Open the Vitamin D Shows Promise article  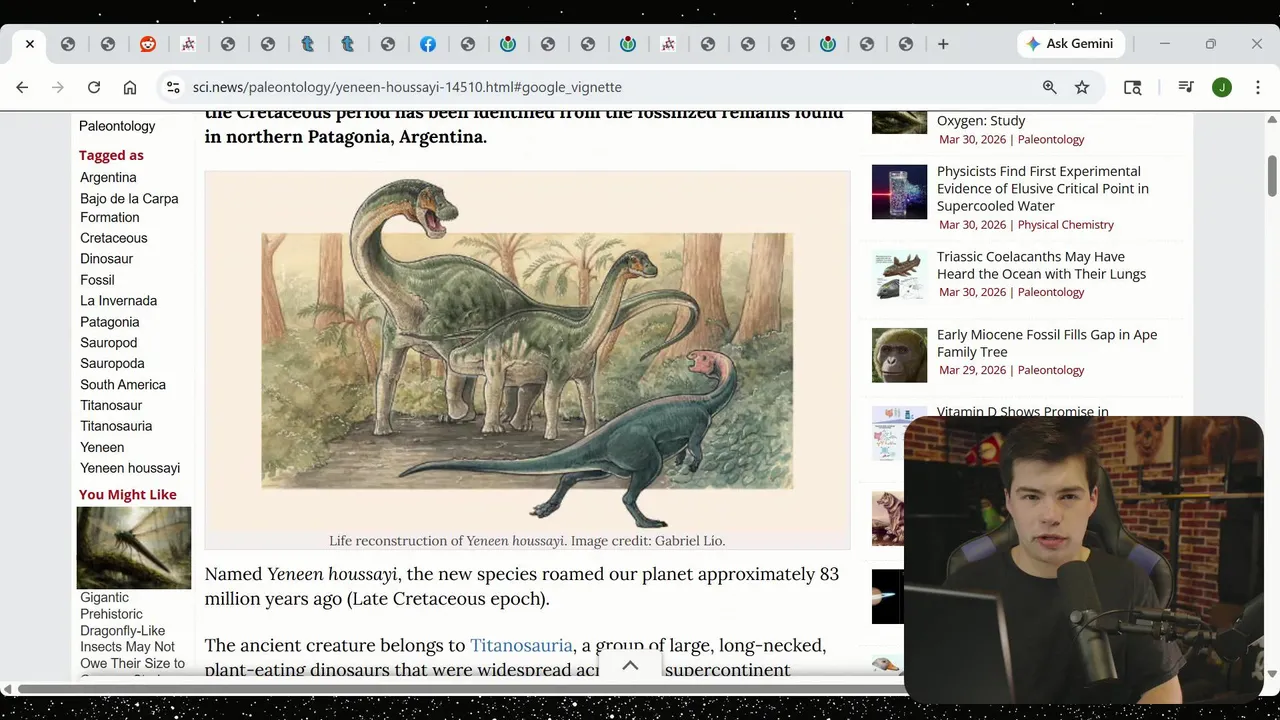1022,412
